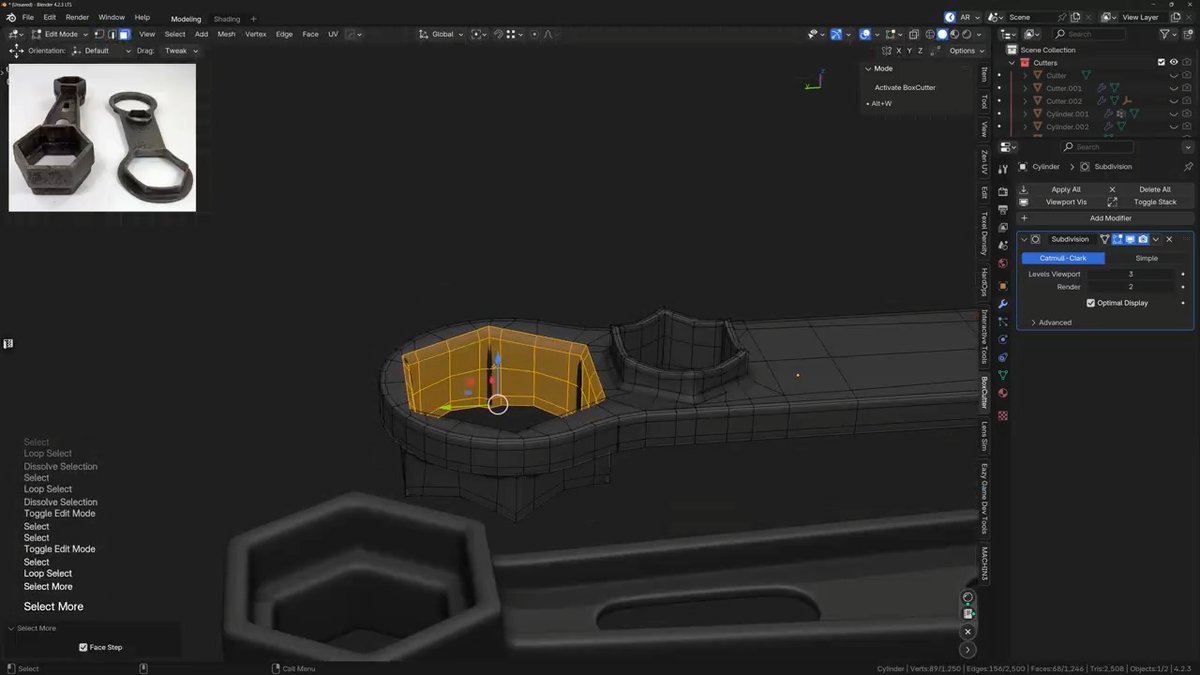Open the Vertex menu
The height and width of the screenshot is (675, 1200).
[256, 34]
